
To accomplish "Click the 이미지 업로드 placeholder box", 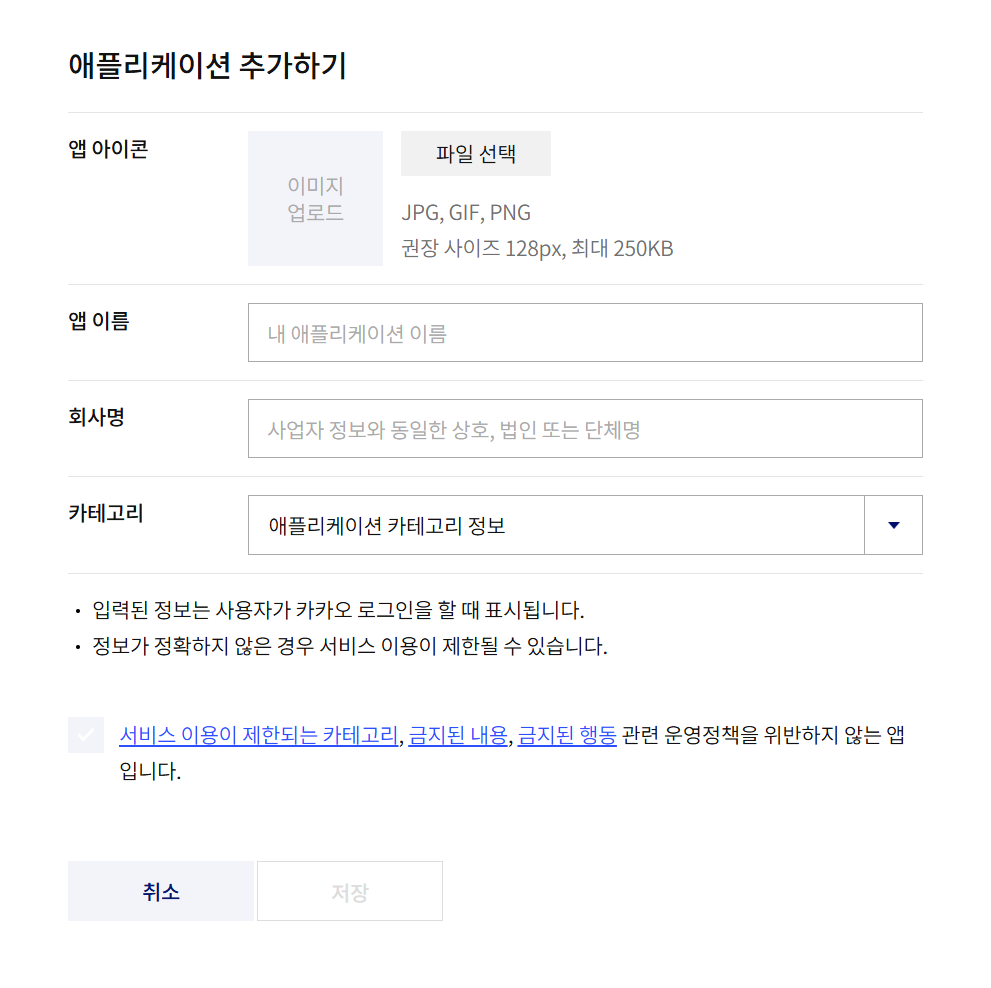I will pos(315,198).
